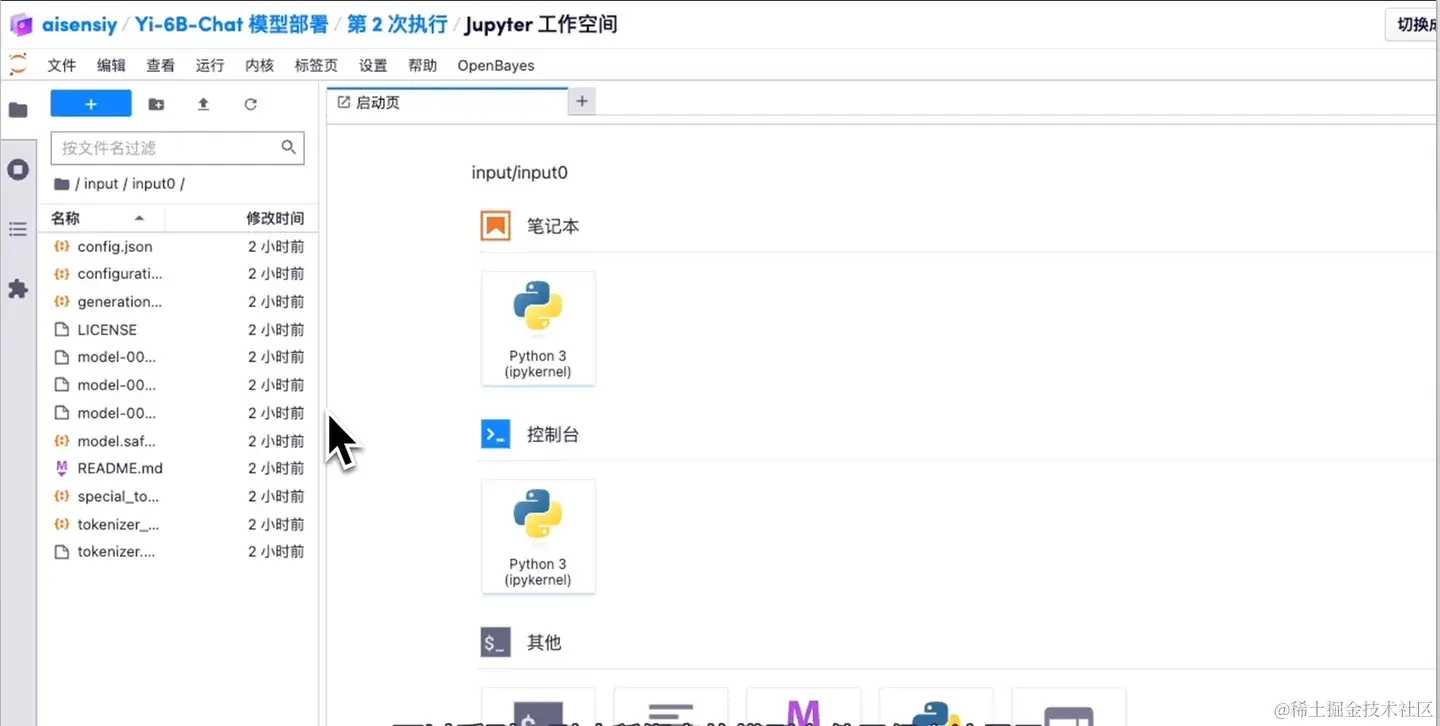This screenshot has height=726, width=1440.
Task: Open 第 2 次执行 breadcrumb link
Action: (397, 24)
